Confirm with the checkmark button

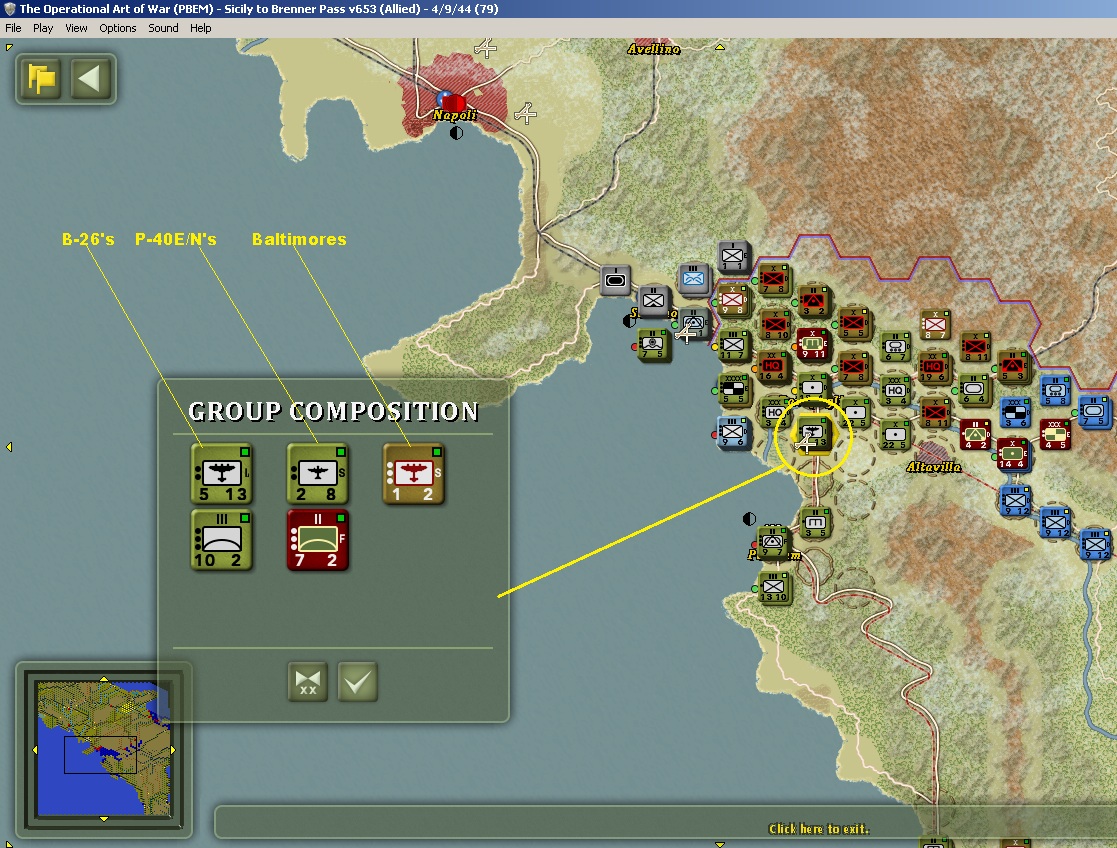tap(357, 682)
